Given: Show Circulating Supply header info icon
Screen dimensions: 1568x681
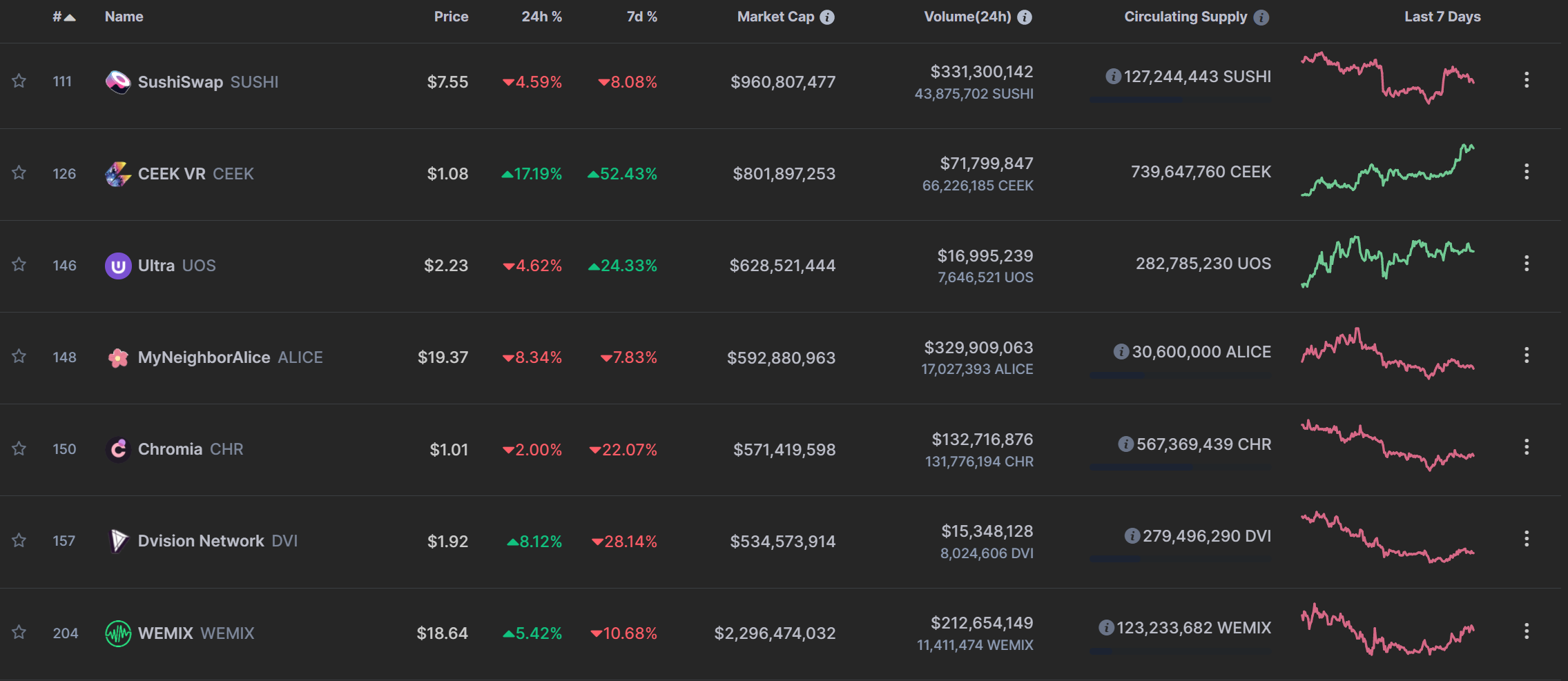Looking at the screenshot, I should coord(1261,17).
